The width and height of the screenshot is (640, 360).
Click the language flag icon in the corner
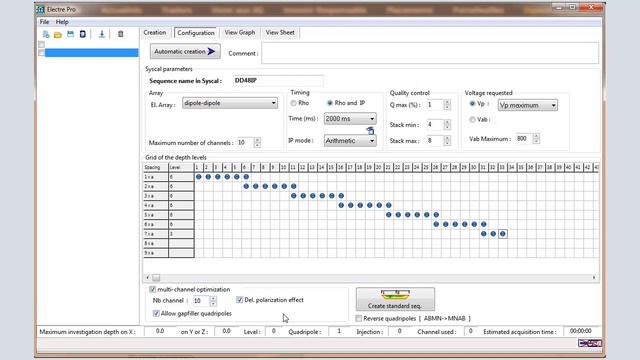[589, 343]
